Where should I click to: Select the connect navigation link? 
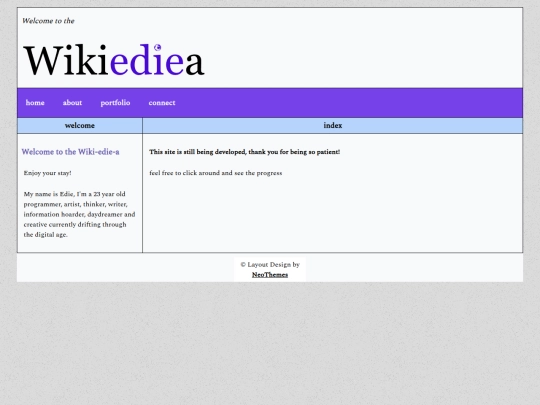(162, 103)
